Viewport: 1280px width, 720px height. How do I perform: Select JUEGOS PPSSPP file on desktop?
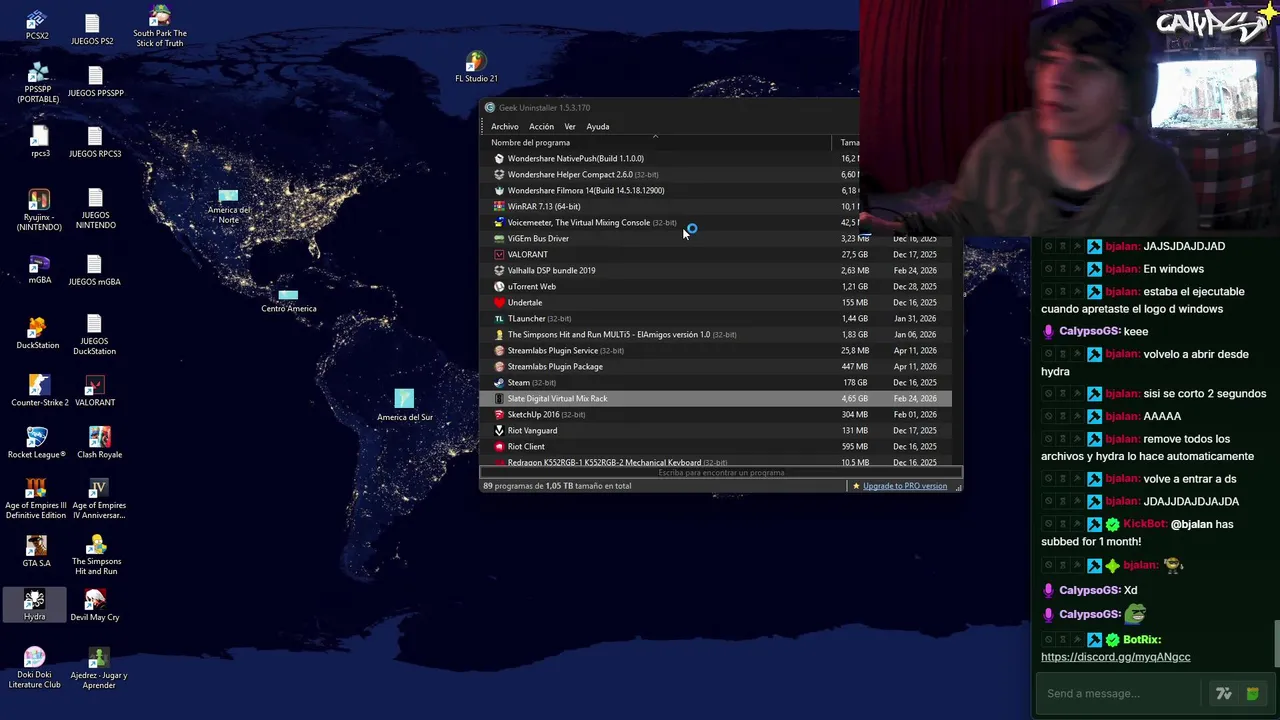[95, 83]
